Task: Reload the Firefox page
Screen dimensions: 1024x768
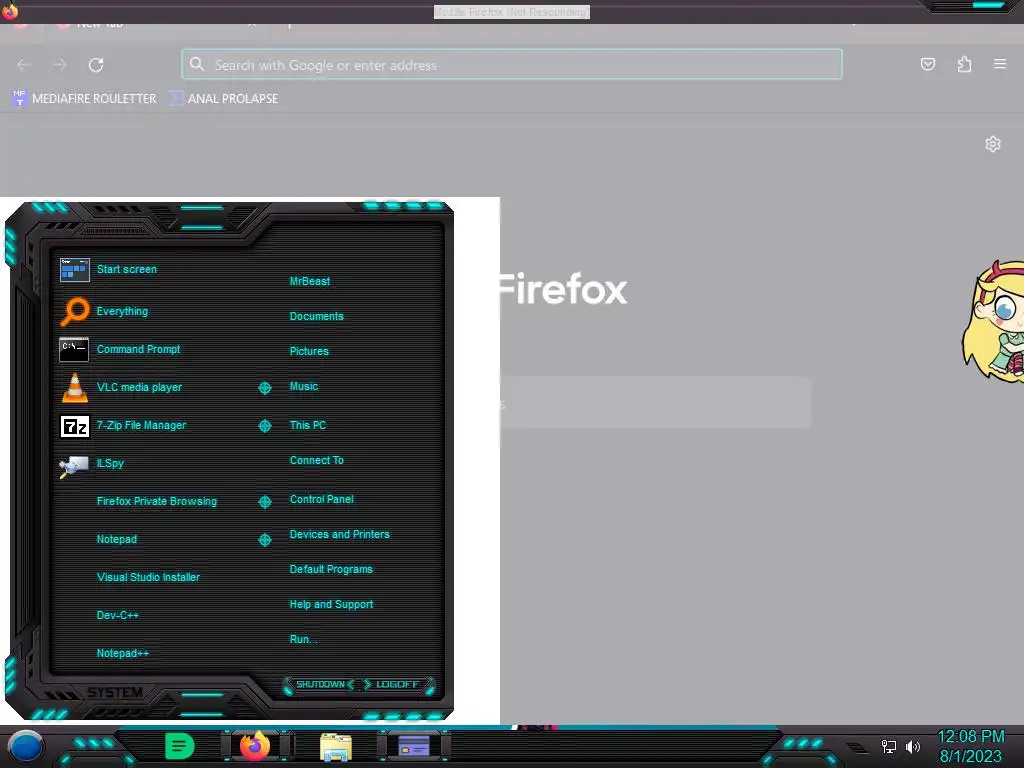Action: (x=96, y=65)
